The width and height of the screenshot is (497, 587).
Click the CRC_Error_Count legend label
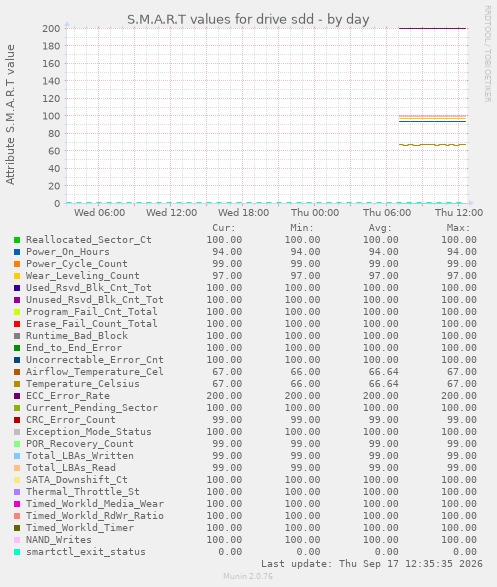click(x=70, y=420)
